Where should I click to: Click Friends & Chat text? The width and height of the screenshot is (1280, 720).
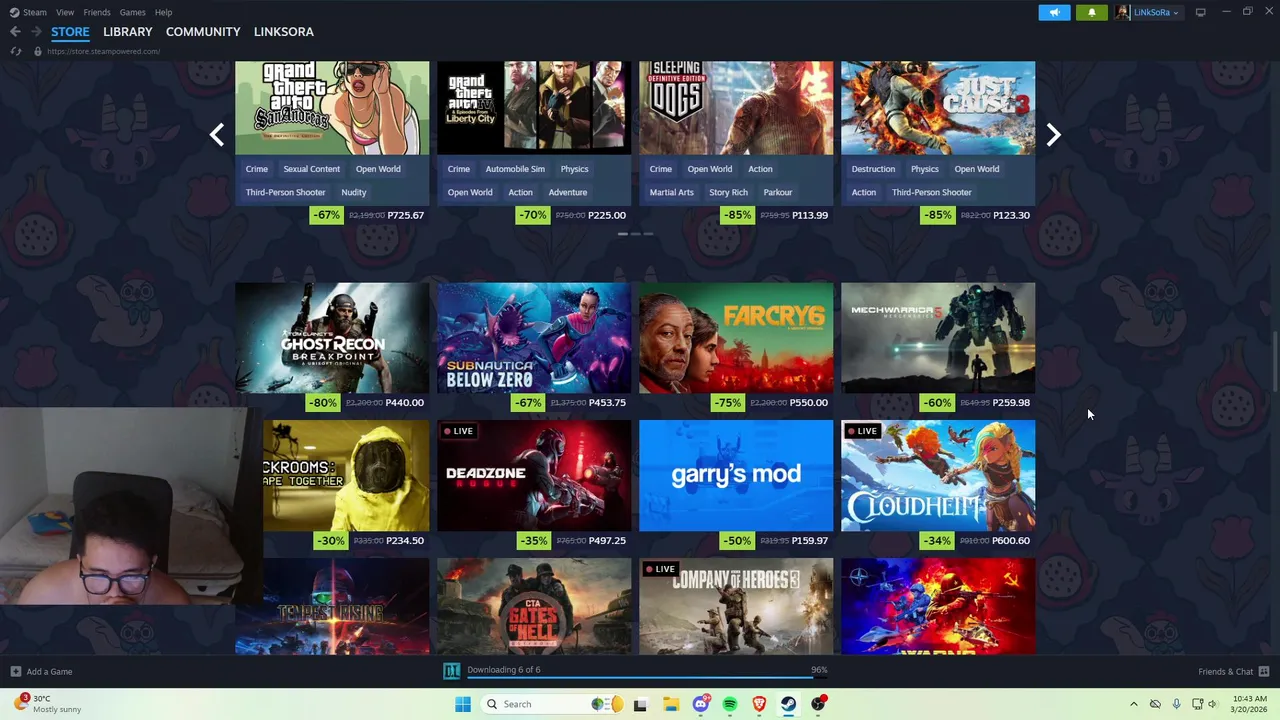click(x=1226, y=671)
